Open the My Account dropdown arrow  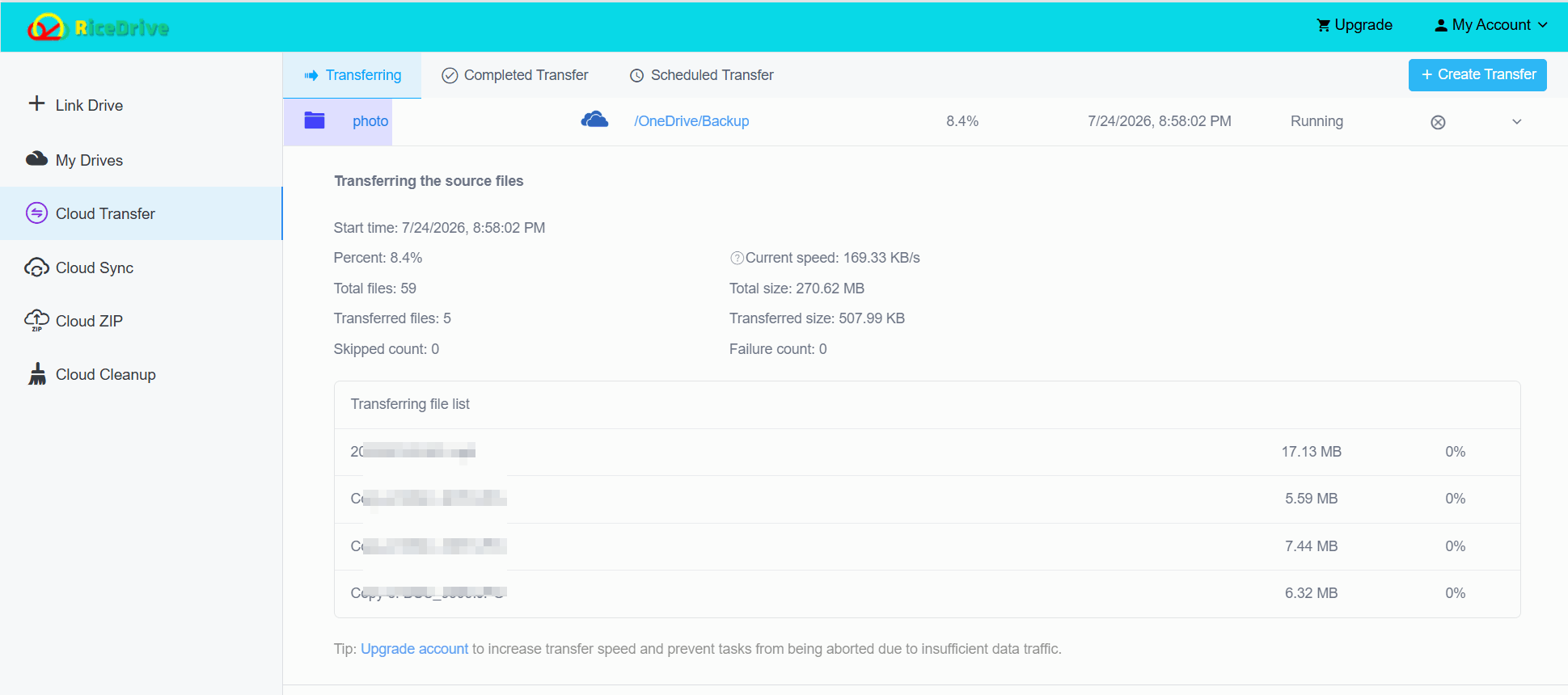point(1543,25)
